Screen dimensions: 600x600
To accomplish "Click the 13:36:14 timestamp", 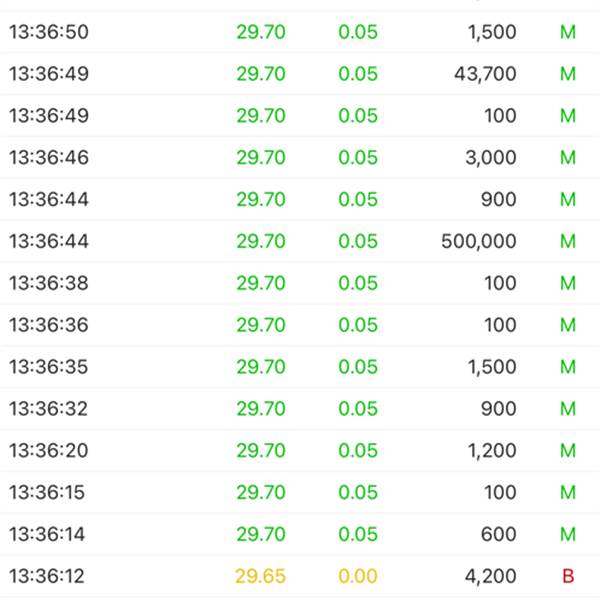I will click(x=47, y=534).
